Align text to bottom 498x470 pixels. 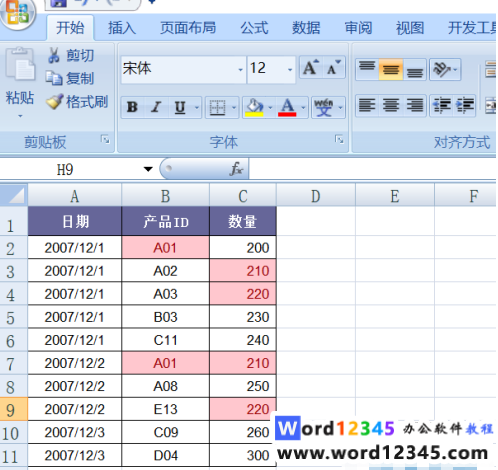click(415, 69)
